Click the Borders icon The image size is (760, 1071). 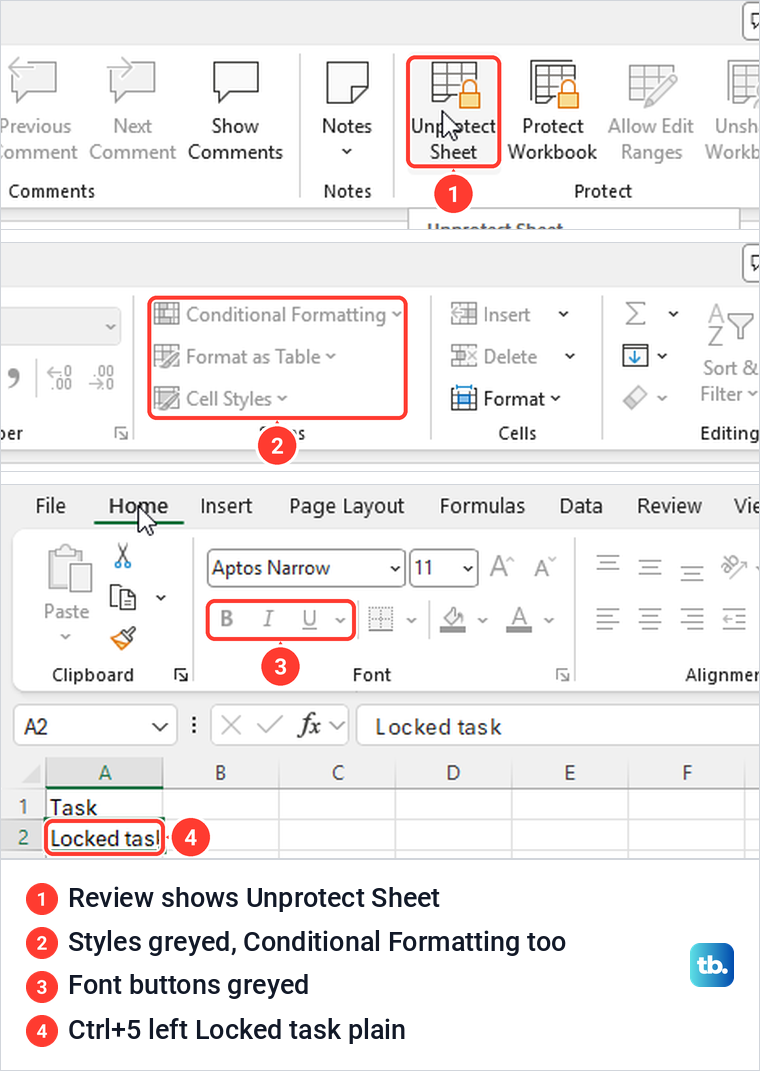(381, 620)
